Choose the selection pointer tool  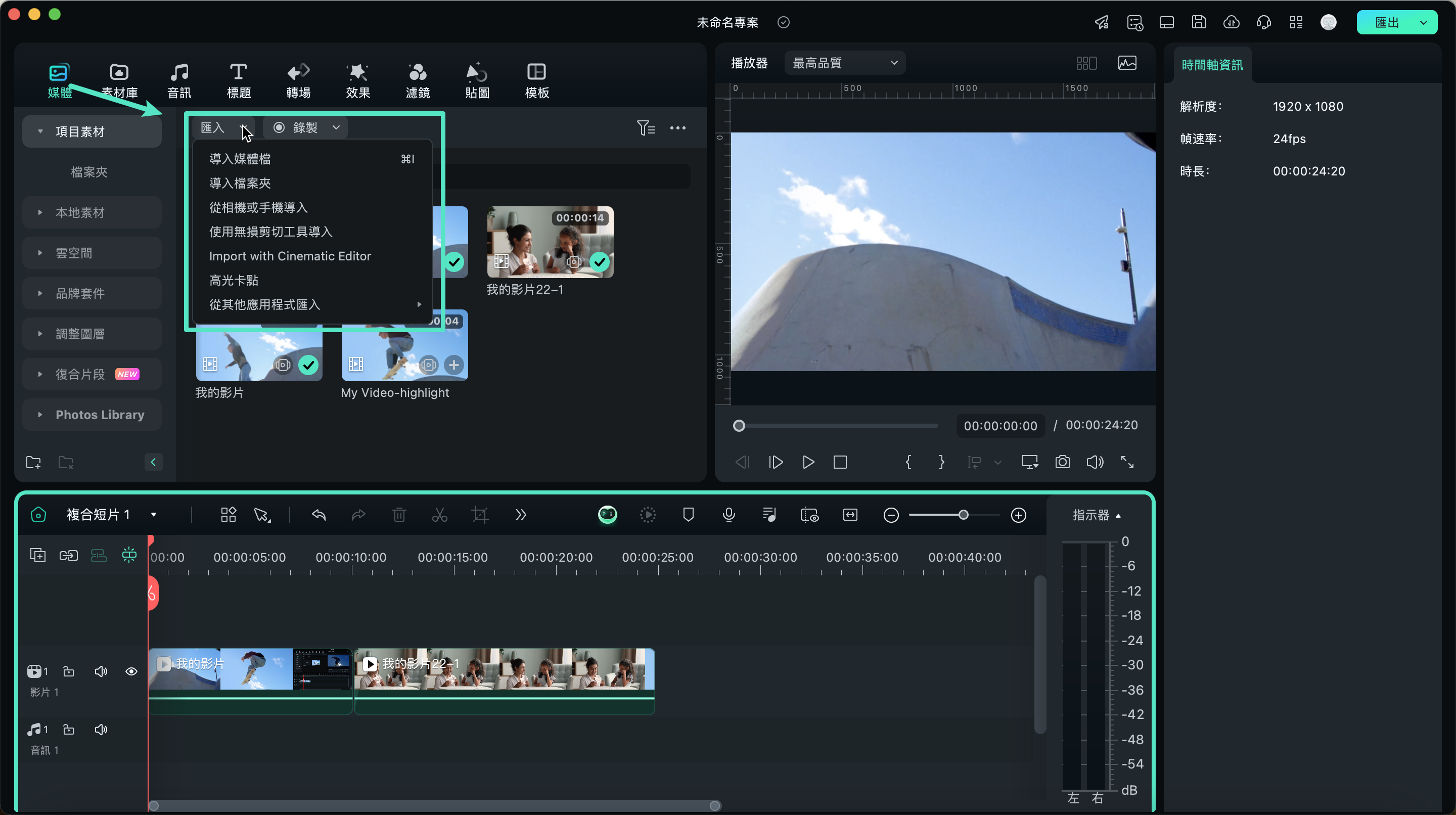click(262, 515)
